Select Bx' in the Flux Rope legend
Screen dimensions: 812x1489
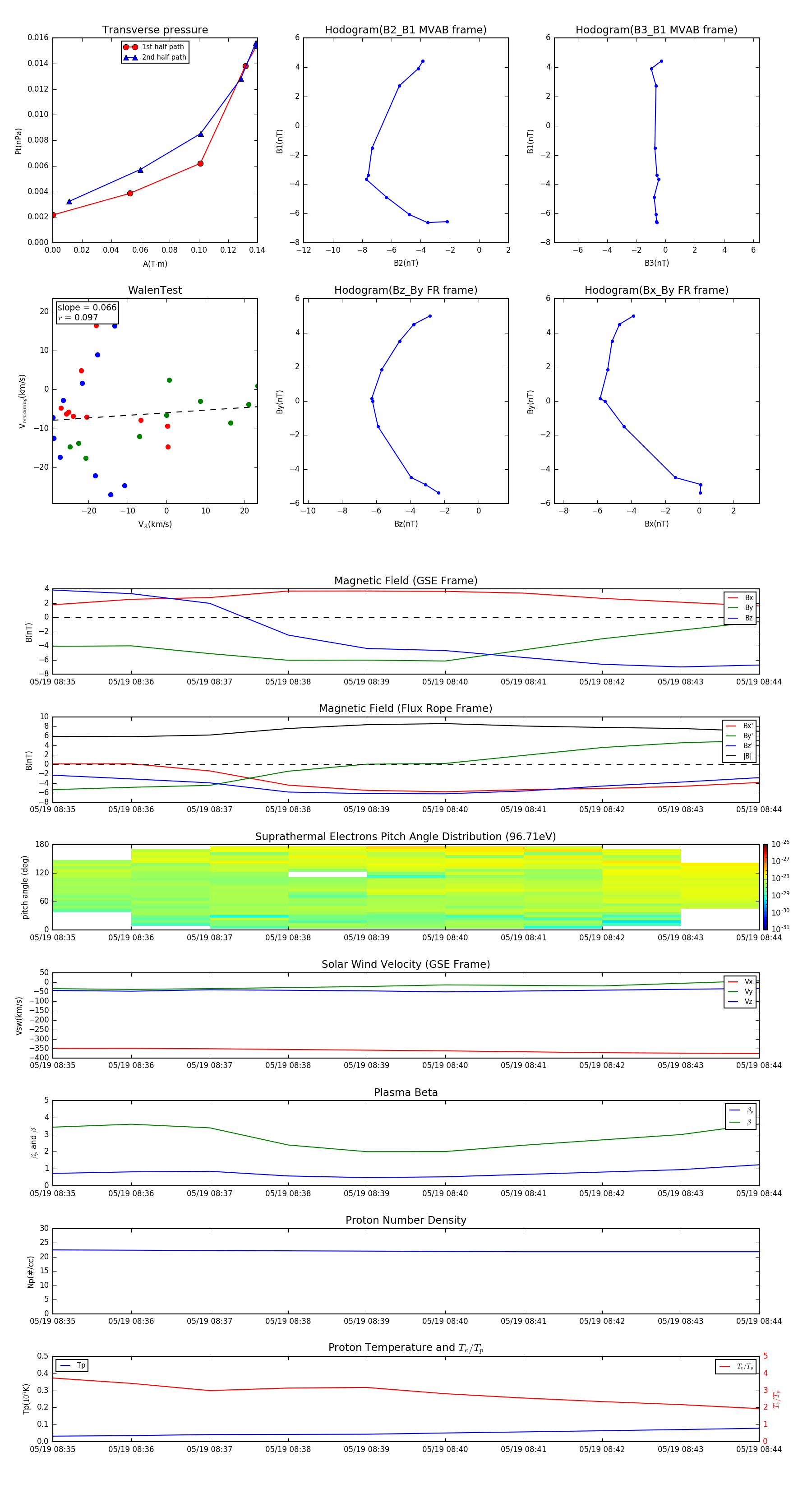tap(740, 726)
